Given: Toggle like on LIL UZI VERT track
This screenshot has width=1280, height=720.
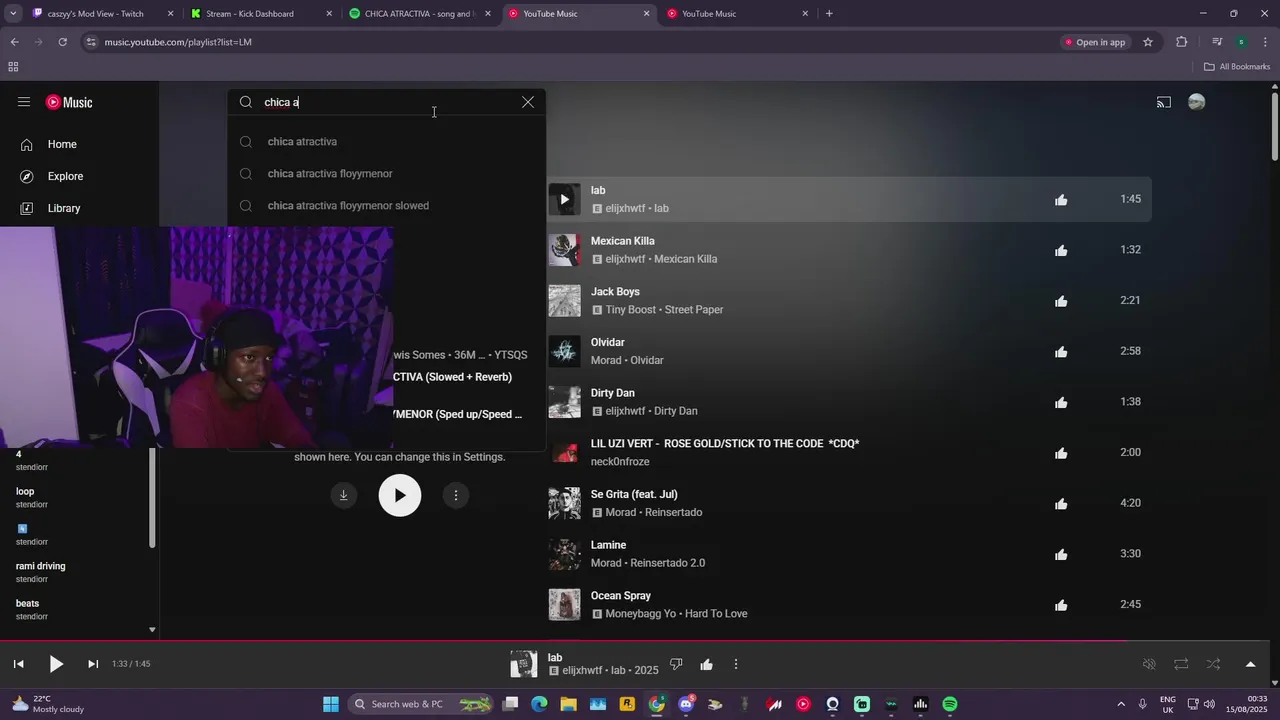Looking at the screenshot, I should [x=1061, y=453].
